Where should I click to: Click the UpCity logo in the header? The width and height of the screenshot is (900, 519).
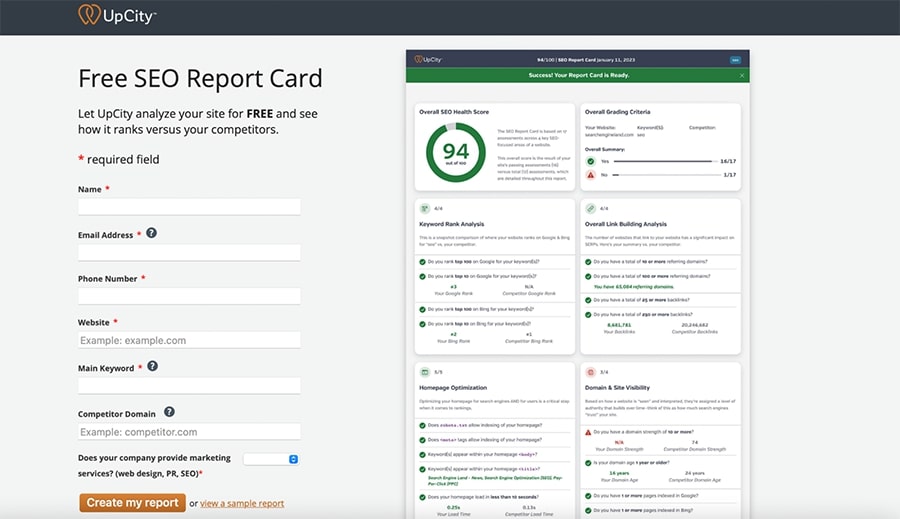click(x=117, y=15)
